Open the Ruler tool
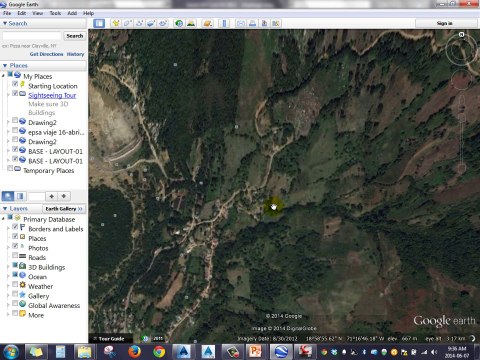 [224, 23]
